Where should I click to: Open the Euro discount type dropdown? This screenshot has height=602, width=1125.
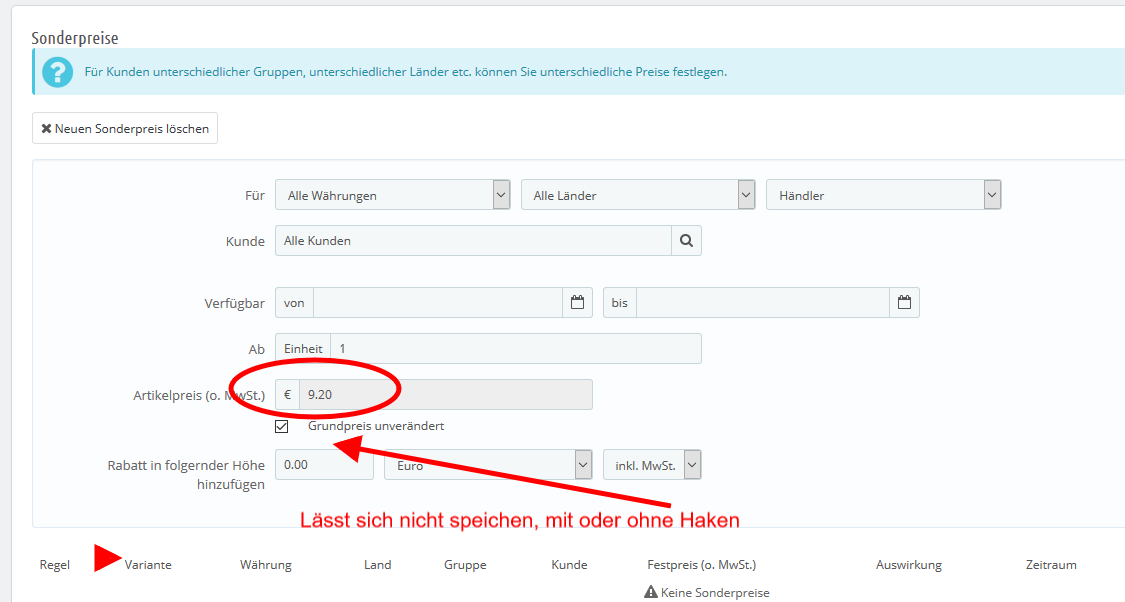tap(489, 465)
